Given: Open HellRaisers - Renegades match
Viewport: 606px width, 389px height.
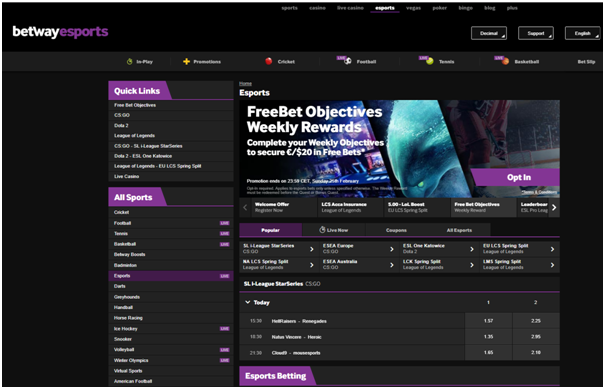Looking at the screenshot, I should tap(299, 321).
